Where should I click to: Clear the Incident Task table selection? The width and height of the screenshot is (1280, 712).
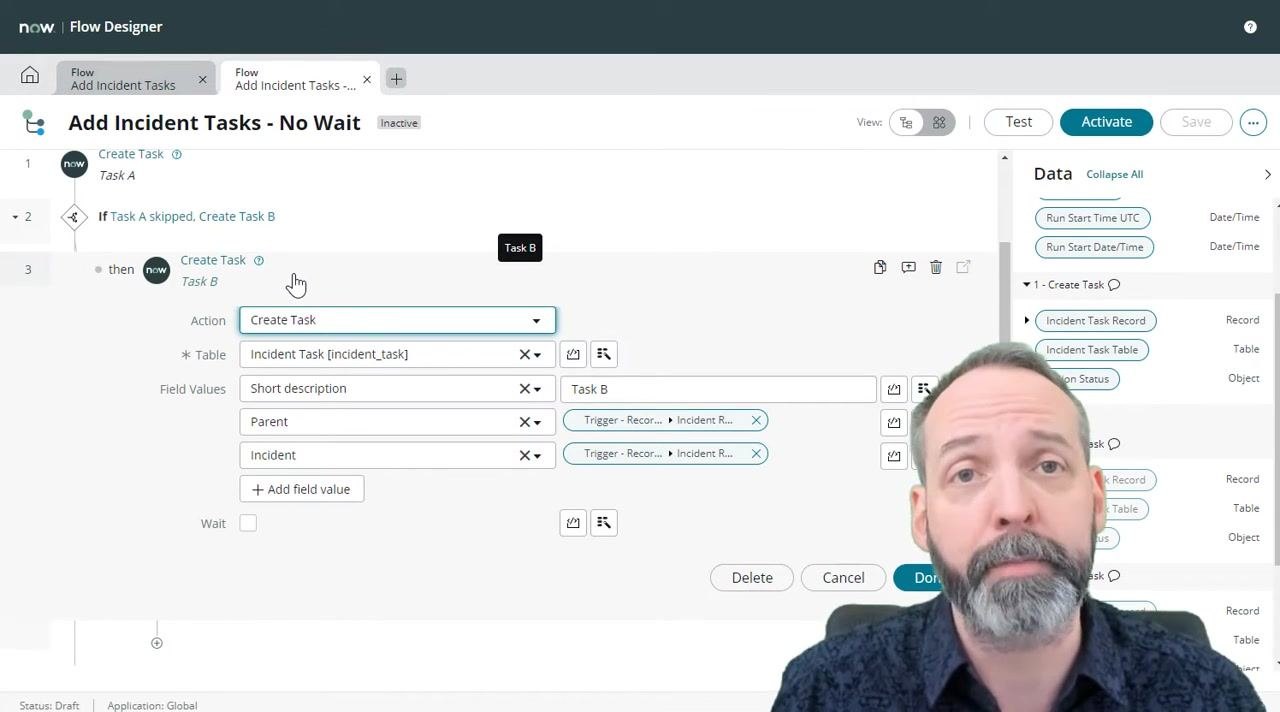pyautogui.click(x=524, y=354)
